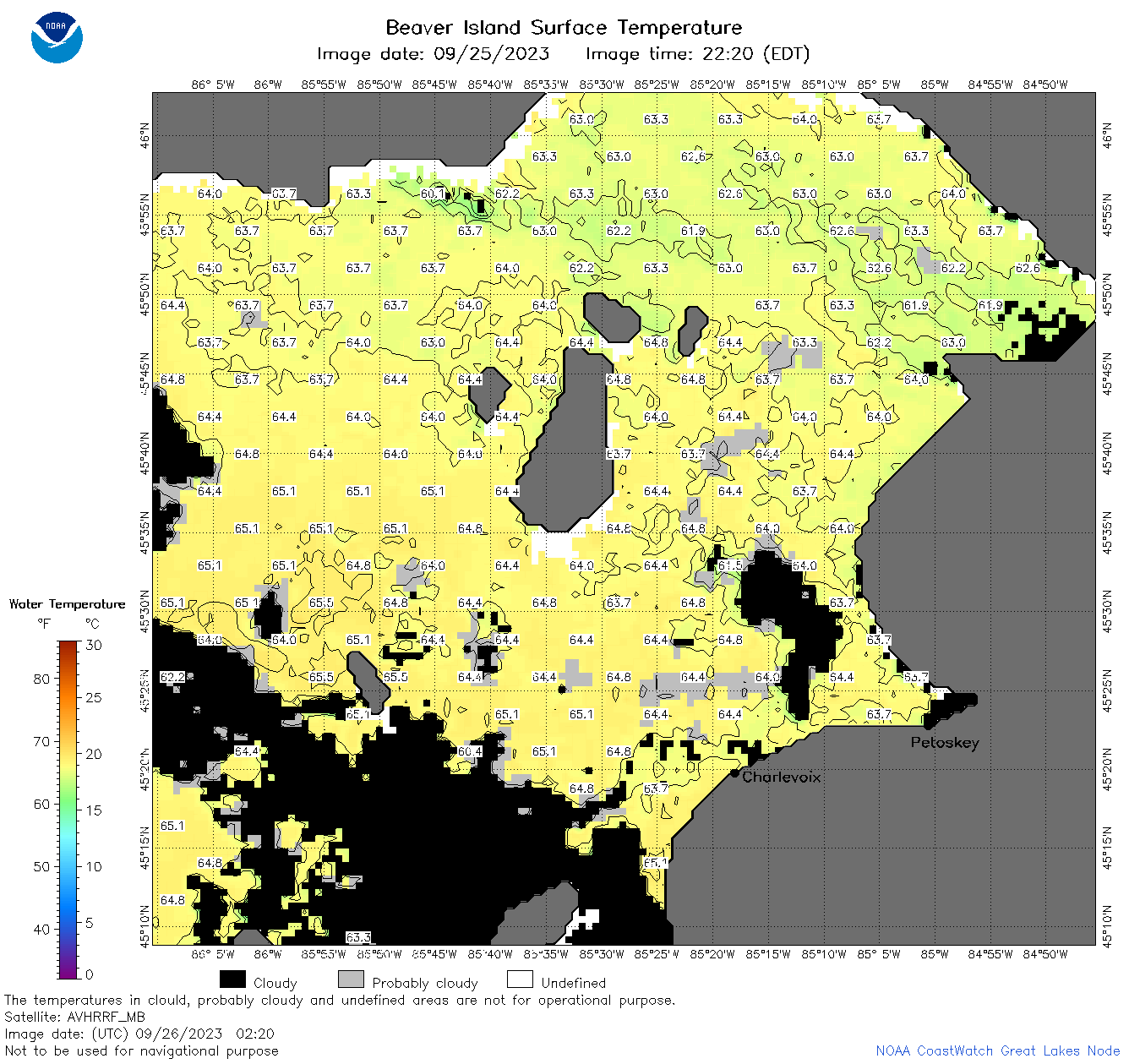Select the white Undefined legend swatch

point(520,979)
